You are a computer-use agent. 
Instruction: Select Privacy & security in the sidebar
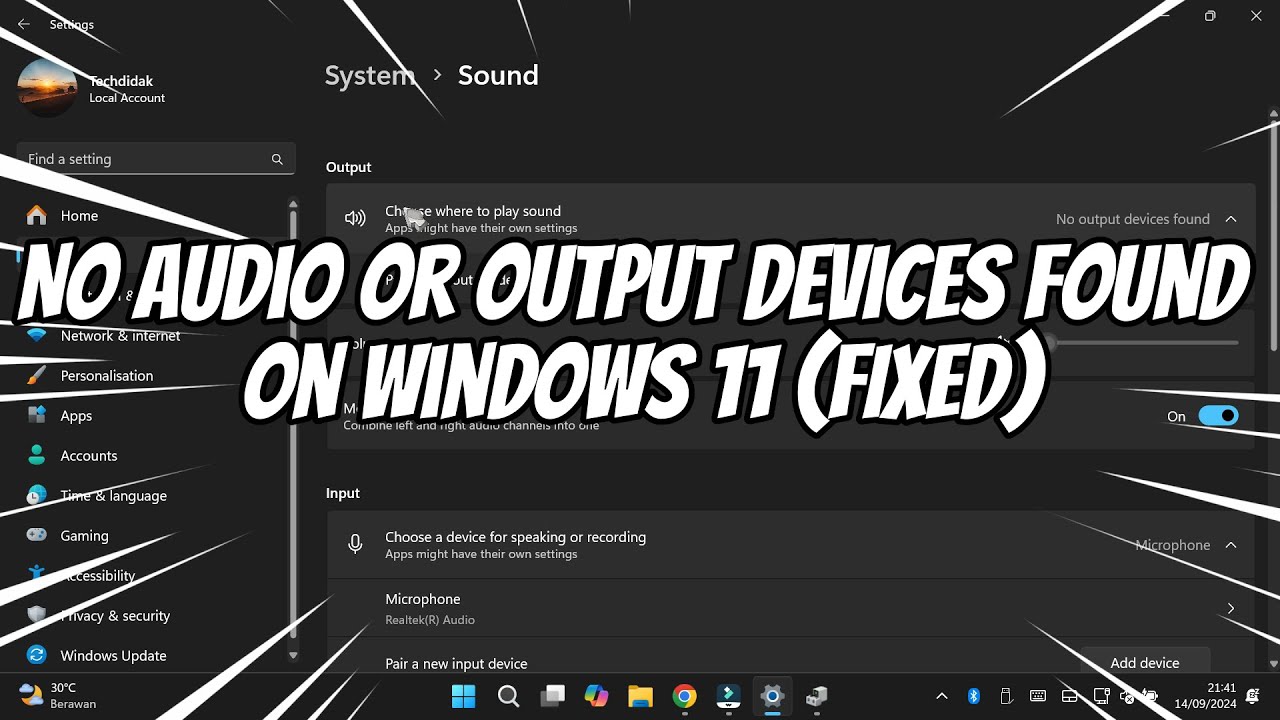click(x=115, y=615)
